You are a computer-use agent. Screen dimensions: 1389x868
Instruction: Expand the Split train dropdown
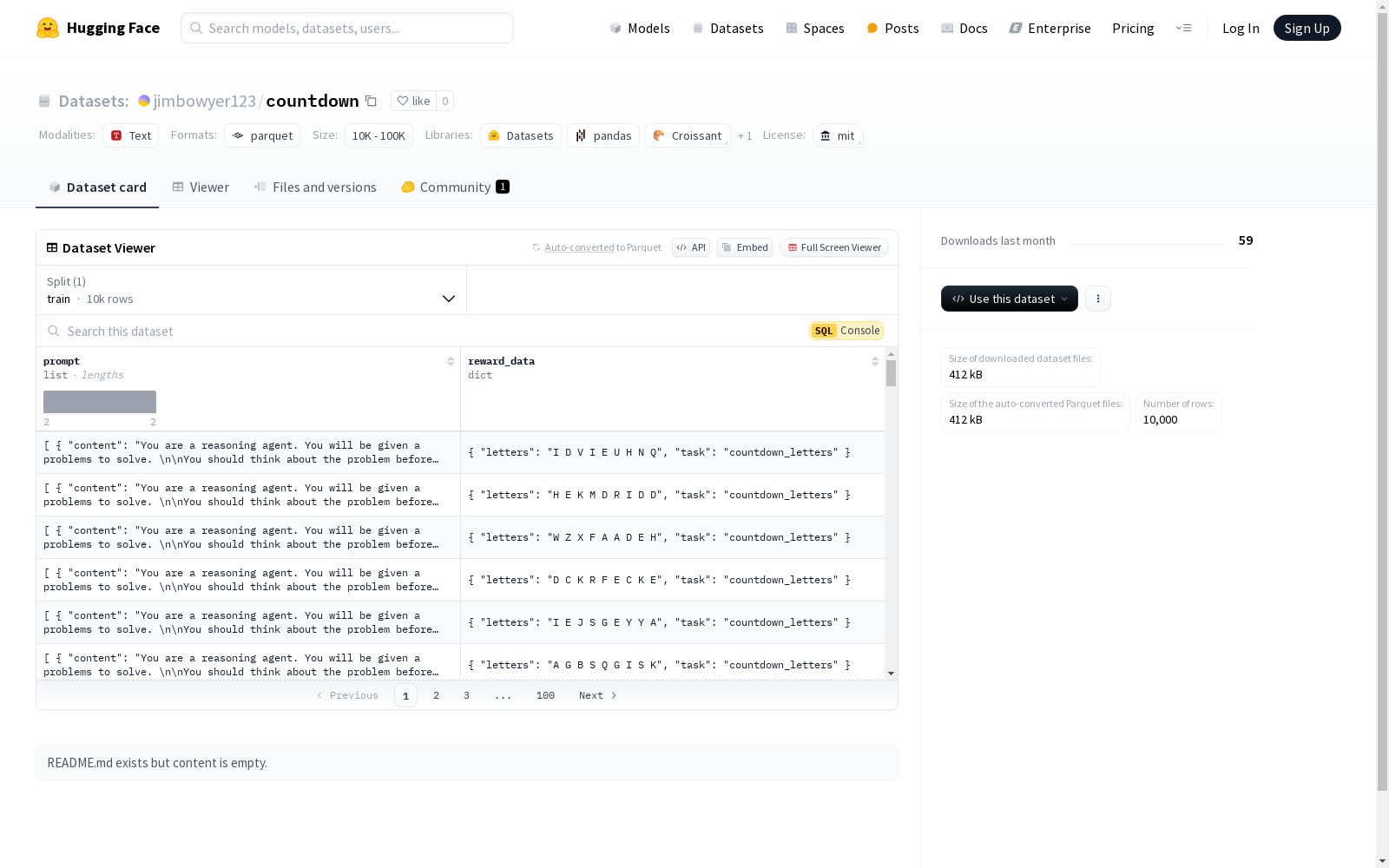251,290
